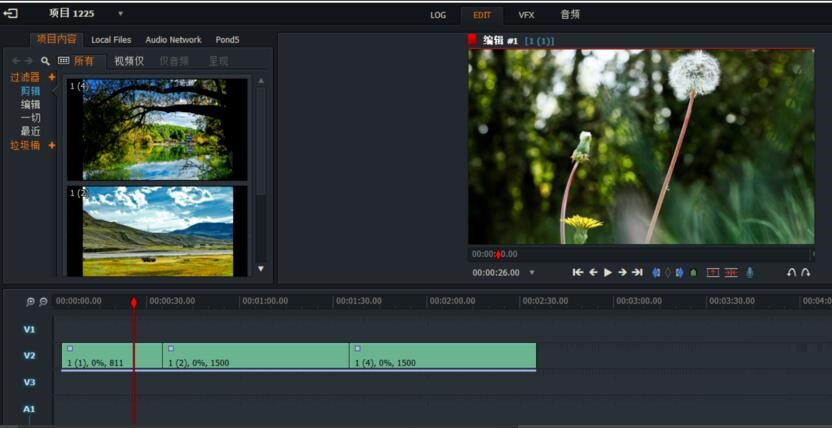The height and width of the screenshot is (428, 832).
Task: Click the mark out icon
Action: (x=680, y=272)
